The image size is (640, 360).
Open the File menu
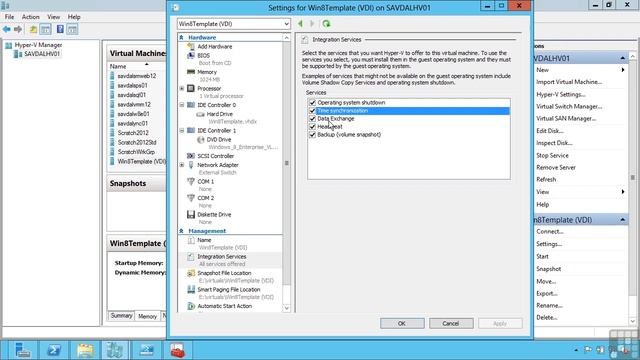(9, 17)
